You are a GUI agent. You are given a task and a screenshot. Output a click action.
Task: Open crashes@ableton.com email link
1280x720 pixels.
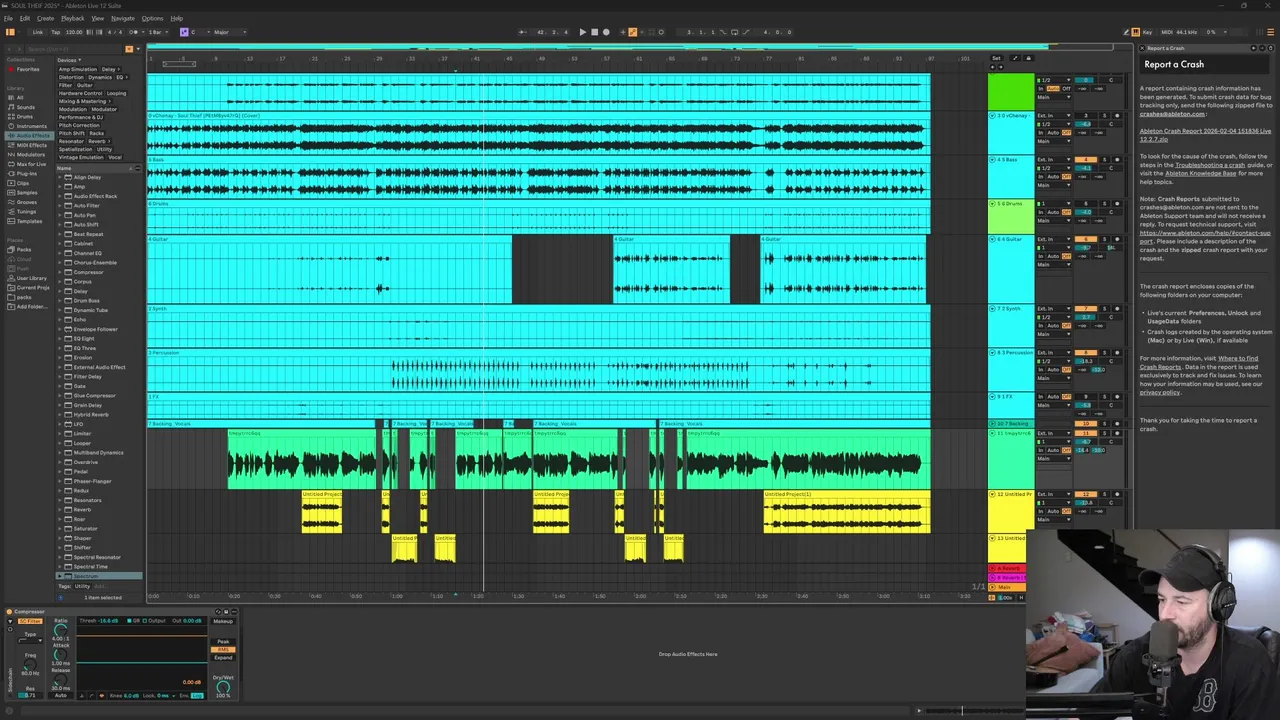pos(1172,114)
